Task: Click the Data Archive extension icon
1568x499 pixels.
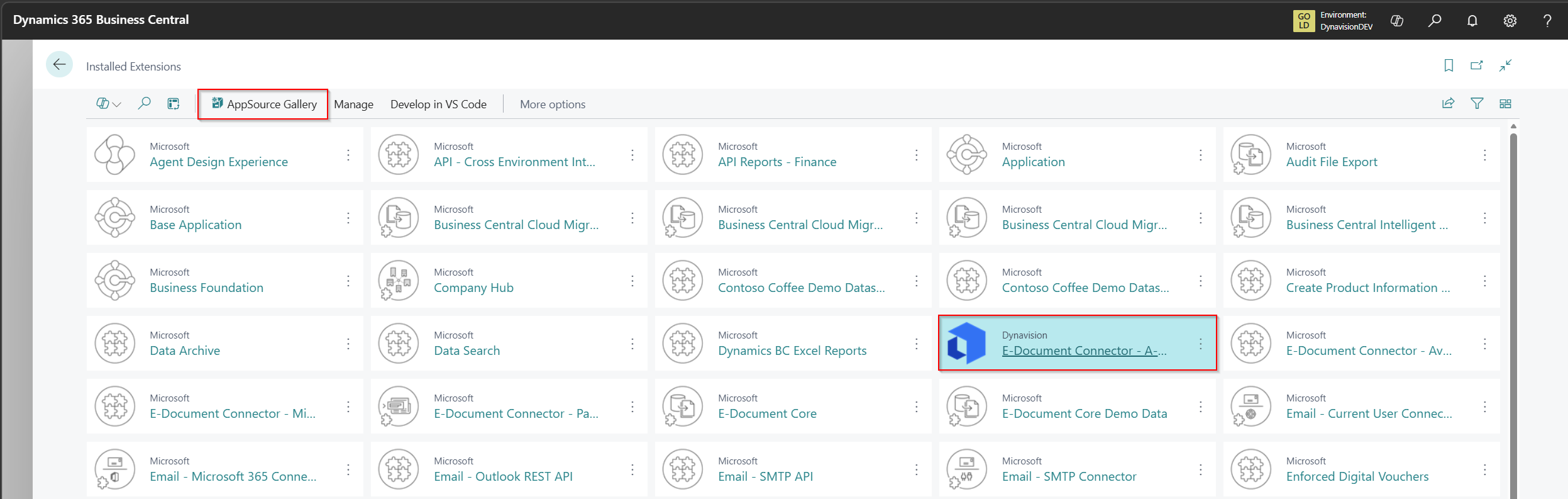Action: pos(115,343)
